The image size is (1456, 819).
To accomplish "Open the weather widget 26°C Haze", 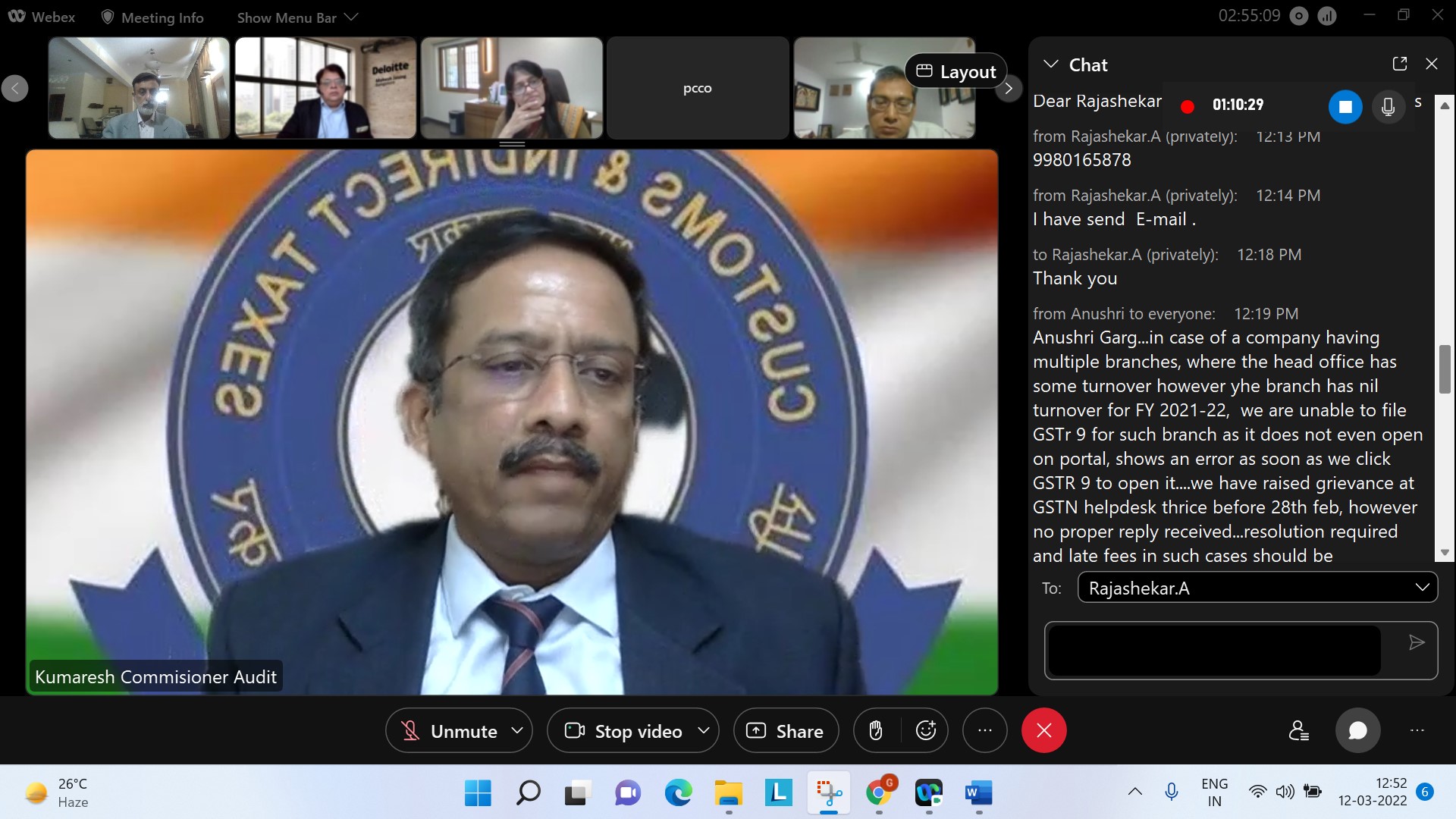I will click(57, 793).
